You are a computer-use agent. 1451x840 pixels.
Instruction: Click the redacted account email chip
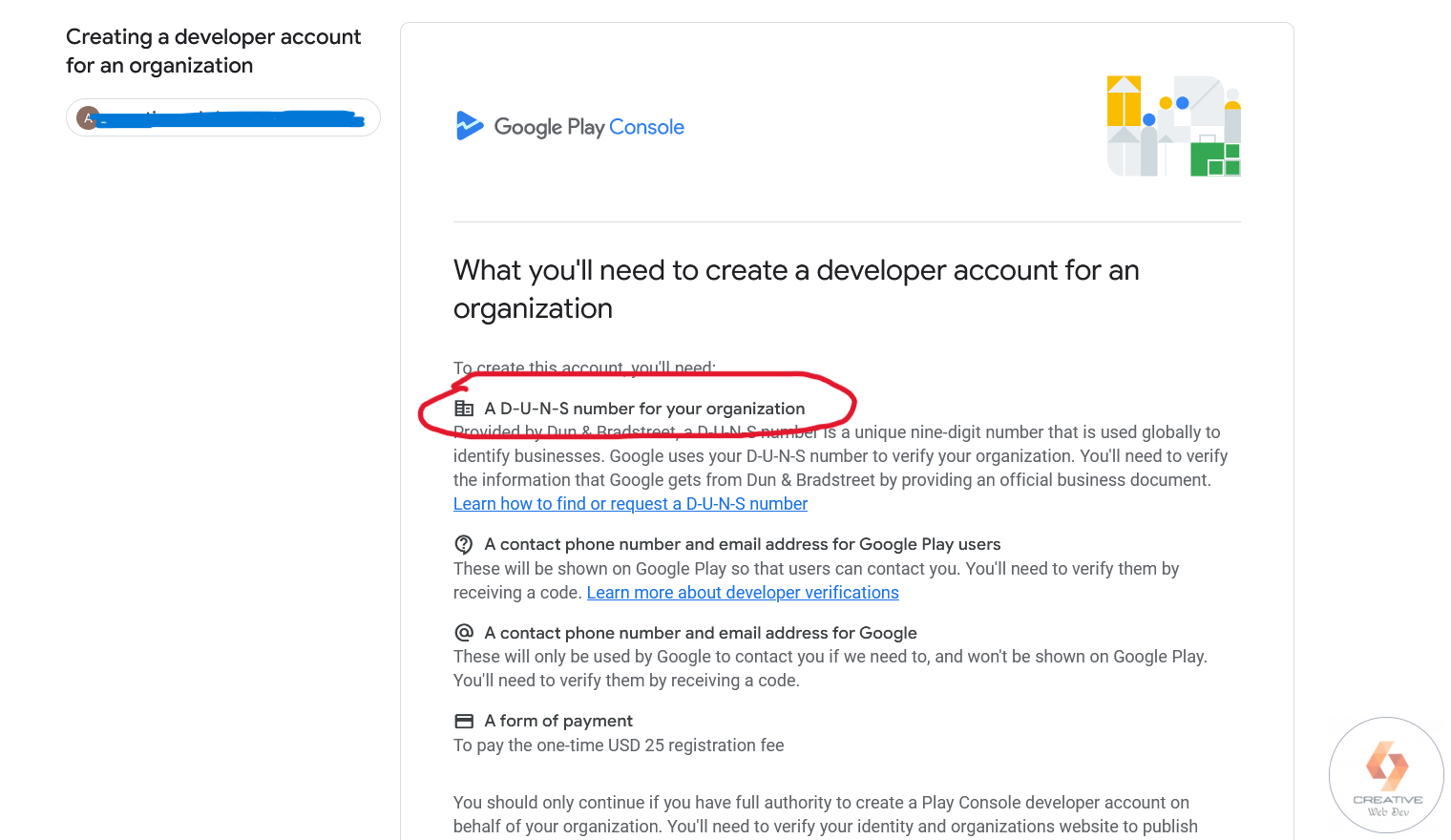pos(223,117)
